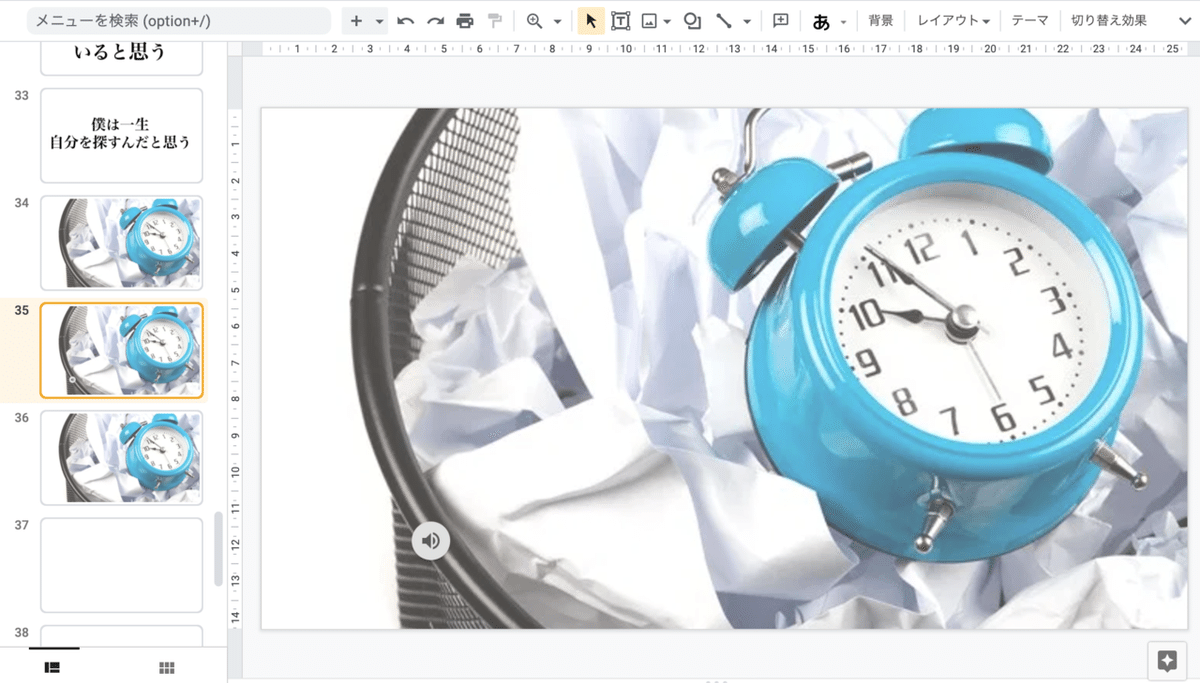The height and width of the screenshot is (683, 1200).
Task: Click the audio speaker icon on the slide
Action: pyautogui.click(x=431, y=541)
